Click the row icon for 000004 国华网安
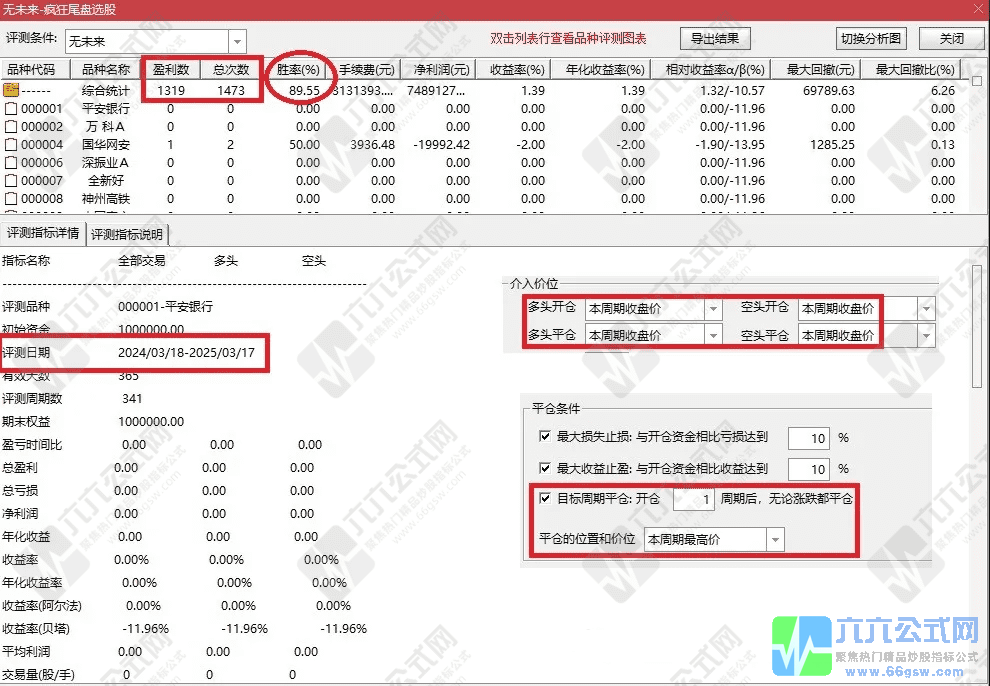 click(12, 144)
